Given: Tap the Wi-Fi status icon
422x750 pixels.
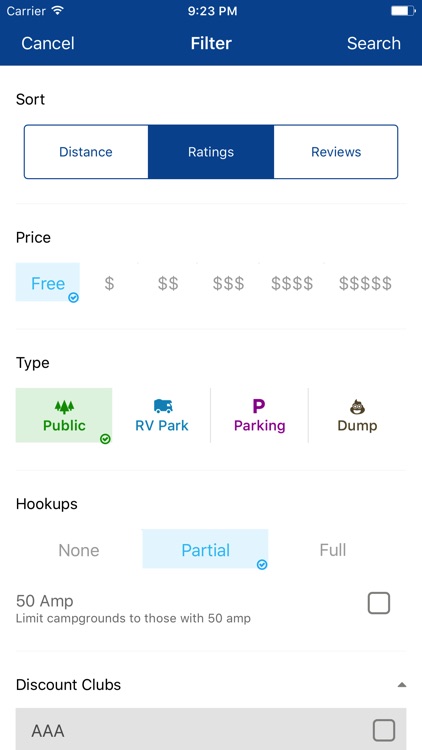Looking at the screenshot, I should click(x=58, y=11).
